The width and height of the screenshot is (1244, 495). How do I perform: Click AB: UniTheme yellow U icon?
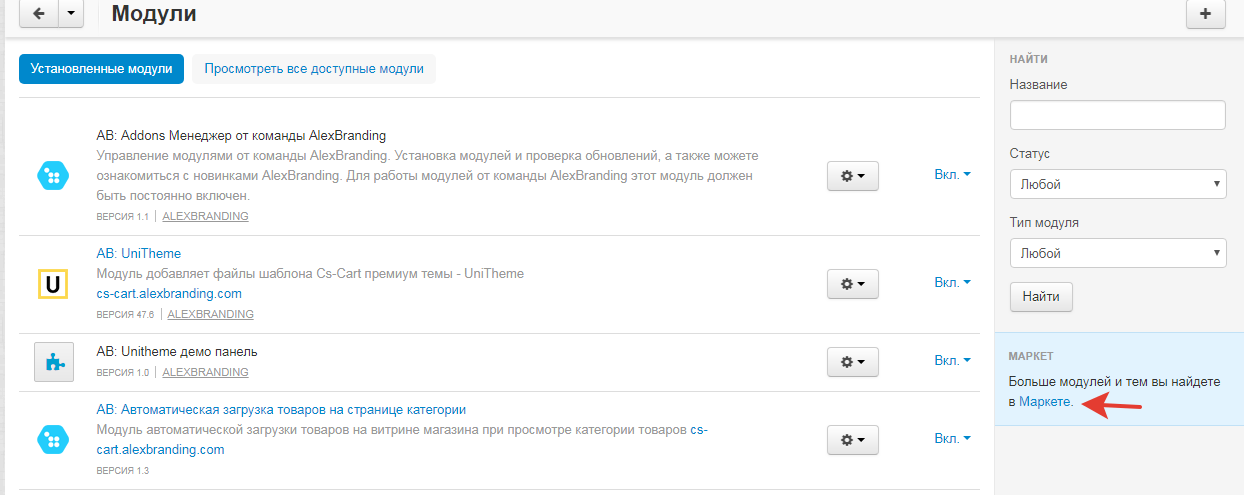pyautogui.click(x=53, y=284)
